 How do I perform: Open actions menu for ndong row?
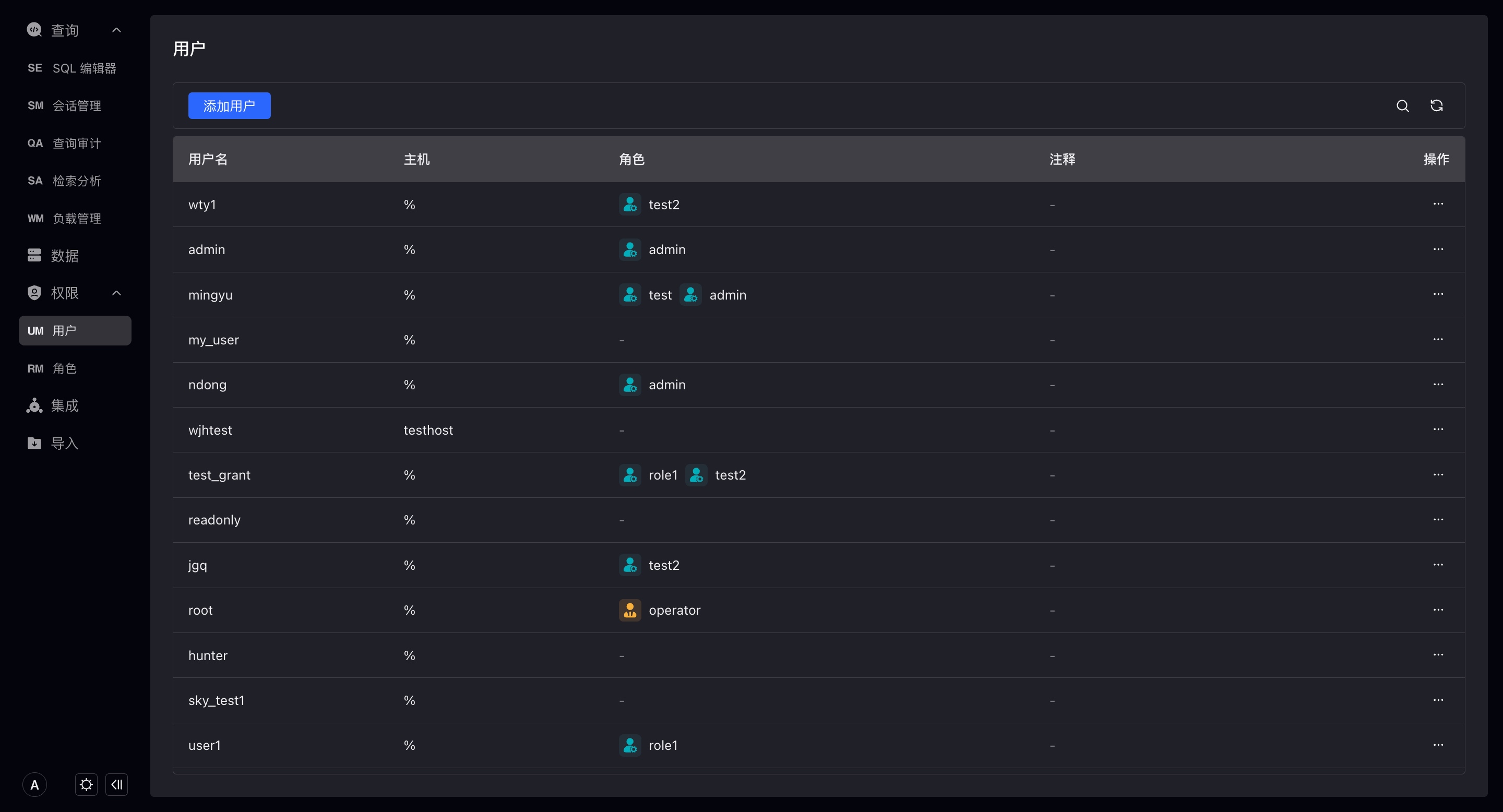(x=1438, y=384)
